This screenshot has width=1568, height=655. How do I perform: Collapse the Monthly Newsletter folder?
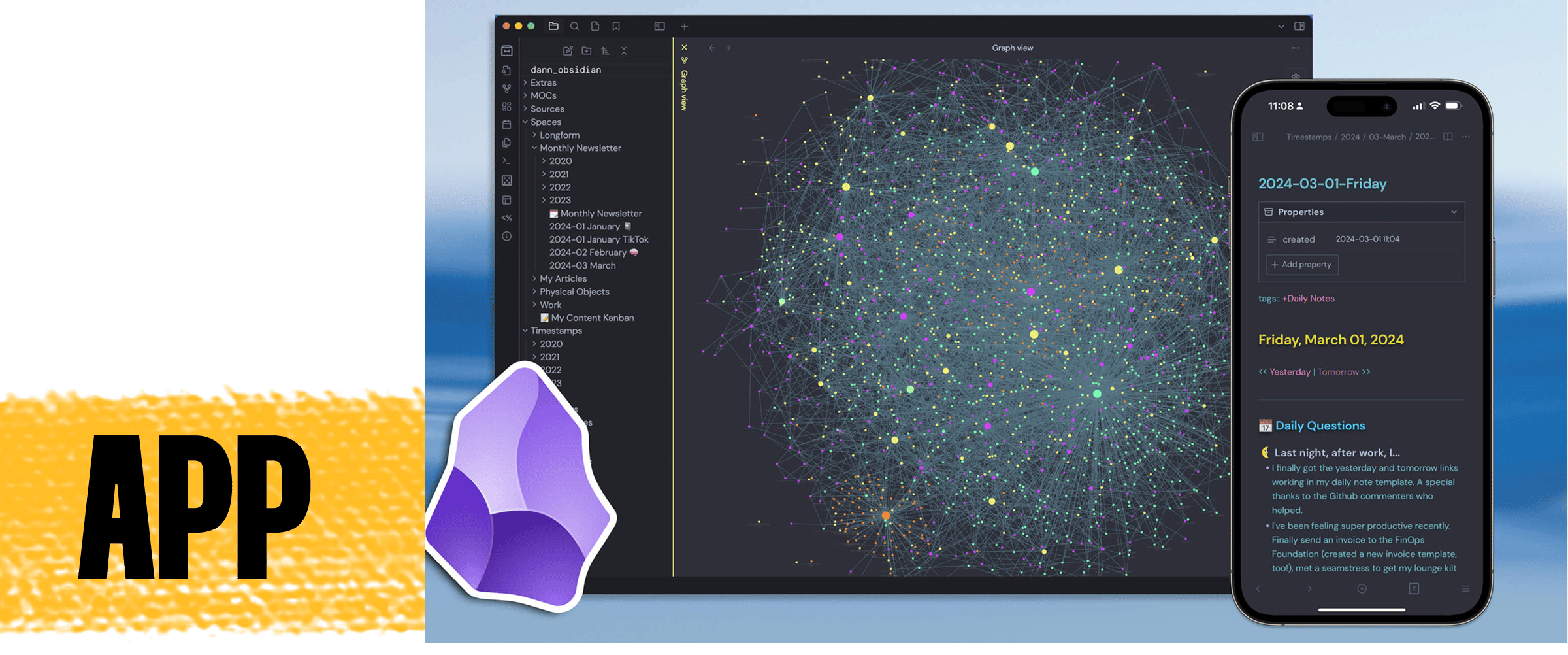(580, 148)
